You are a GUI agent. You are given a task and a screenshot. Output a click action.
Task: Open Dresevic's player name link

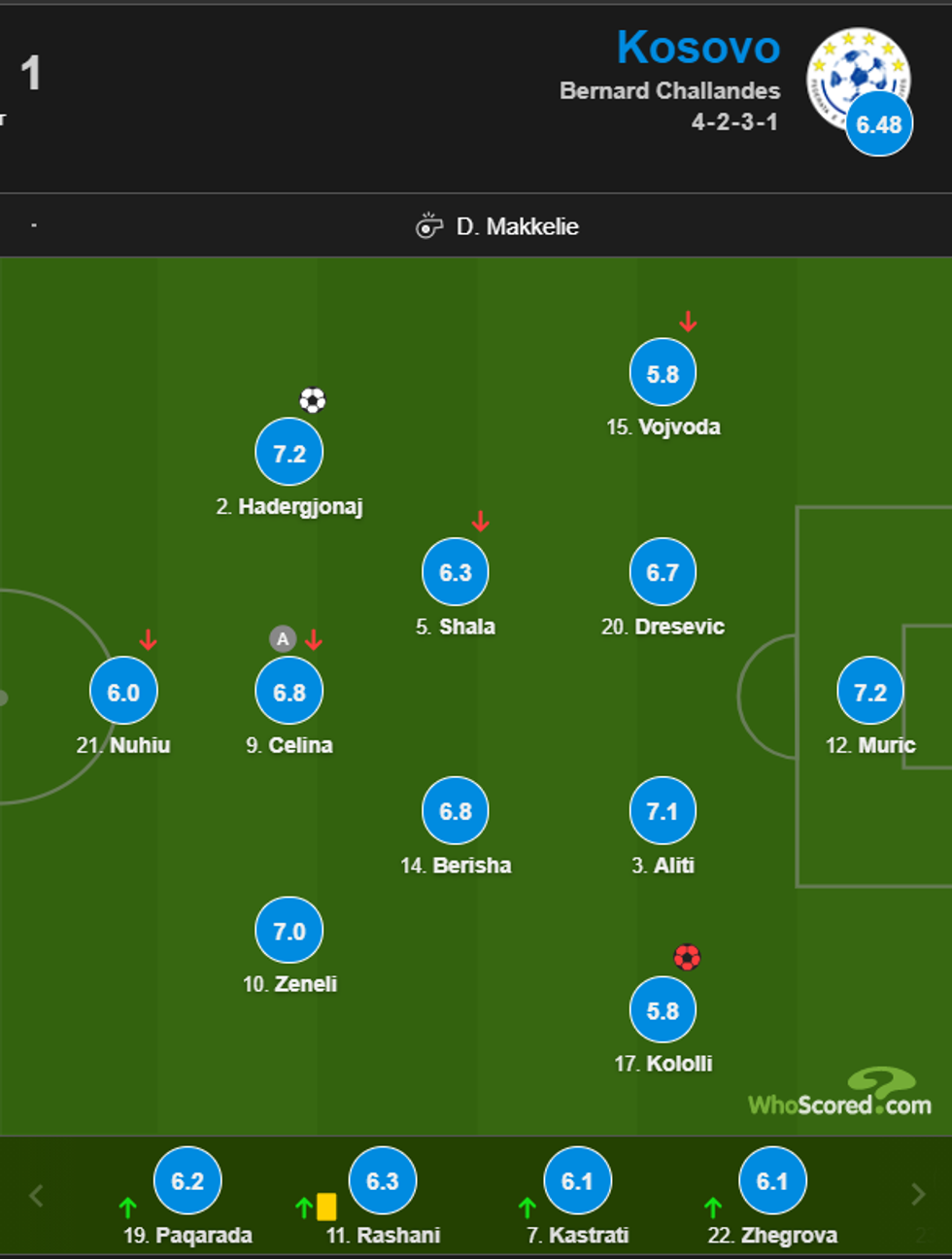(x=678, y=627)
